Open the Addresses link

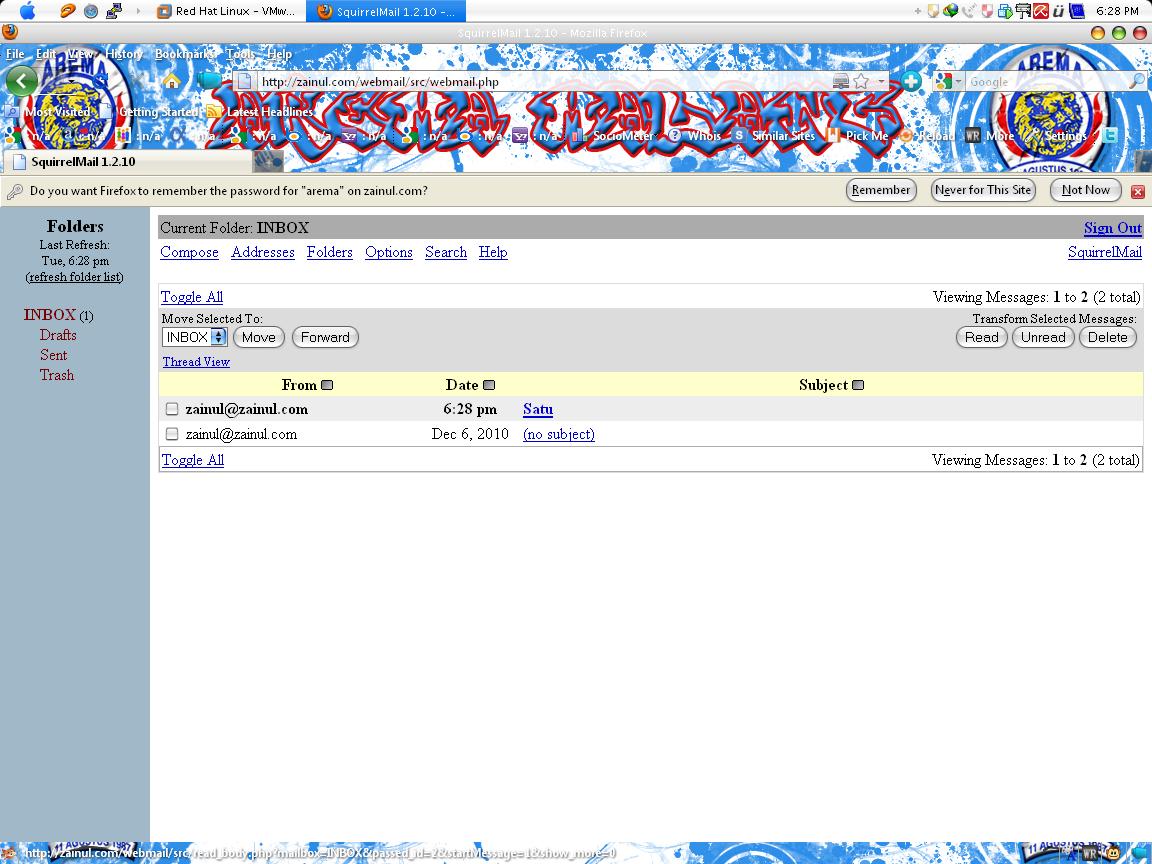(x=263, y=252)
